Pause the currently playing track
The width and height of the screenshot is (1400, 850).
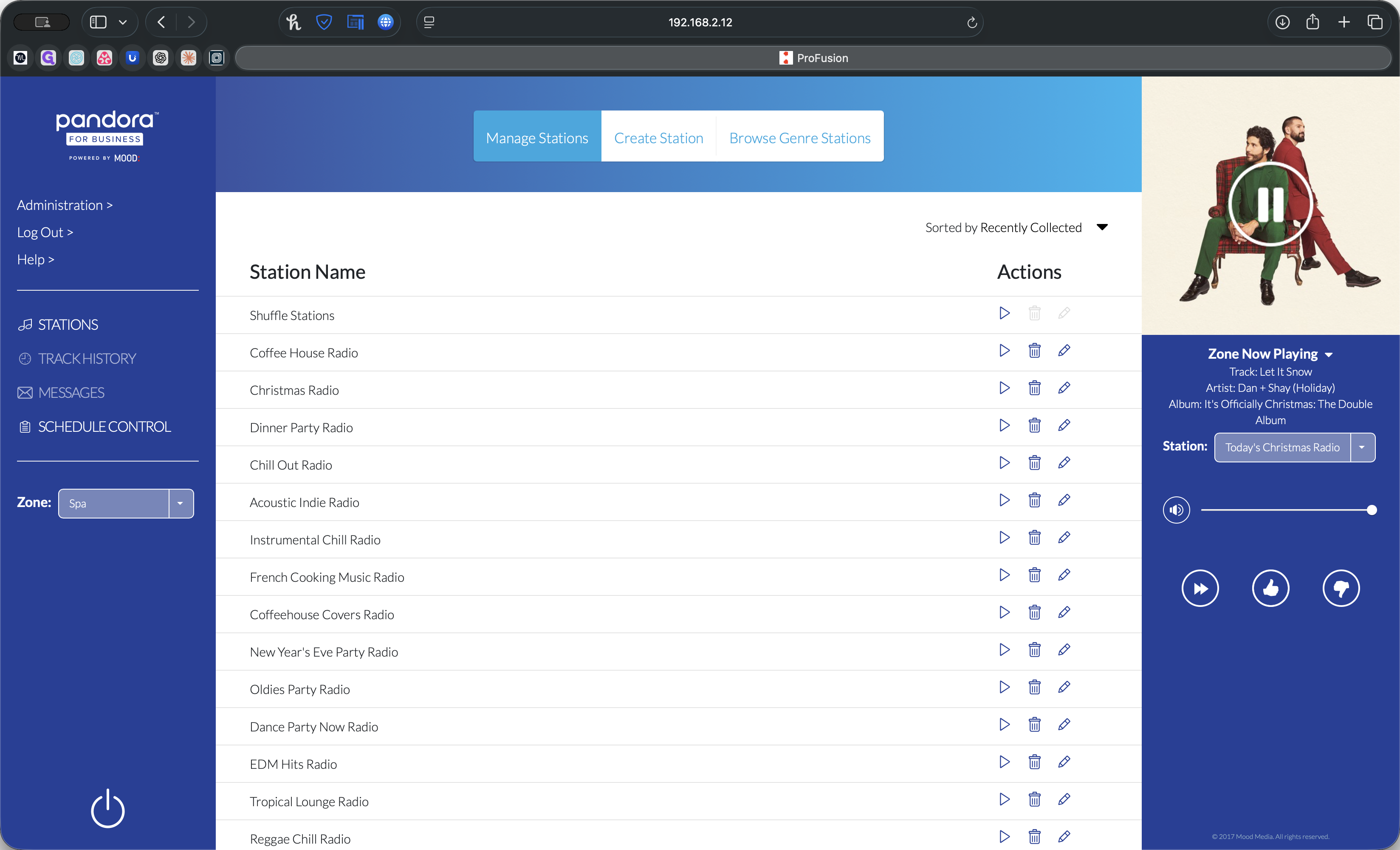click(x=1270, y=204)
